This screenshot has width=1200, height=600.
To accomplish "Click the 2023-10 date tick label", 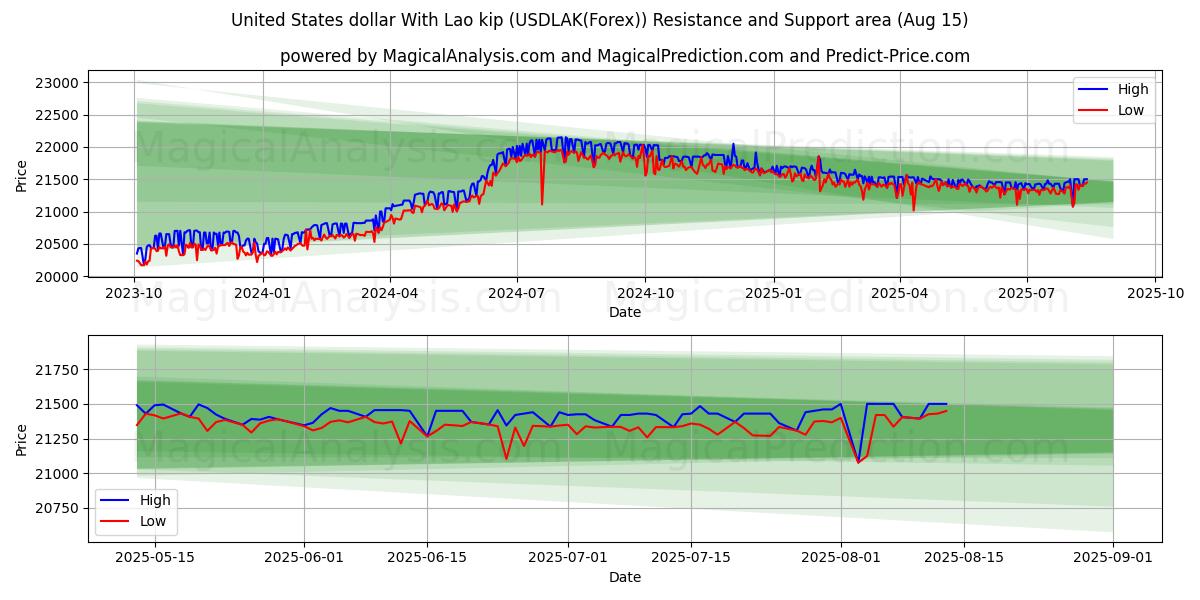I will [134, 295].
